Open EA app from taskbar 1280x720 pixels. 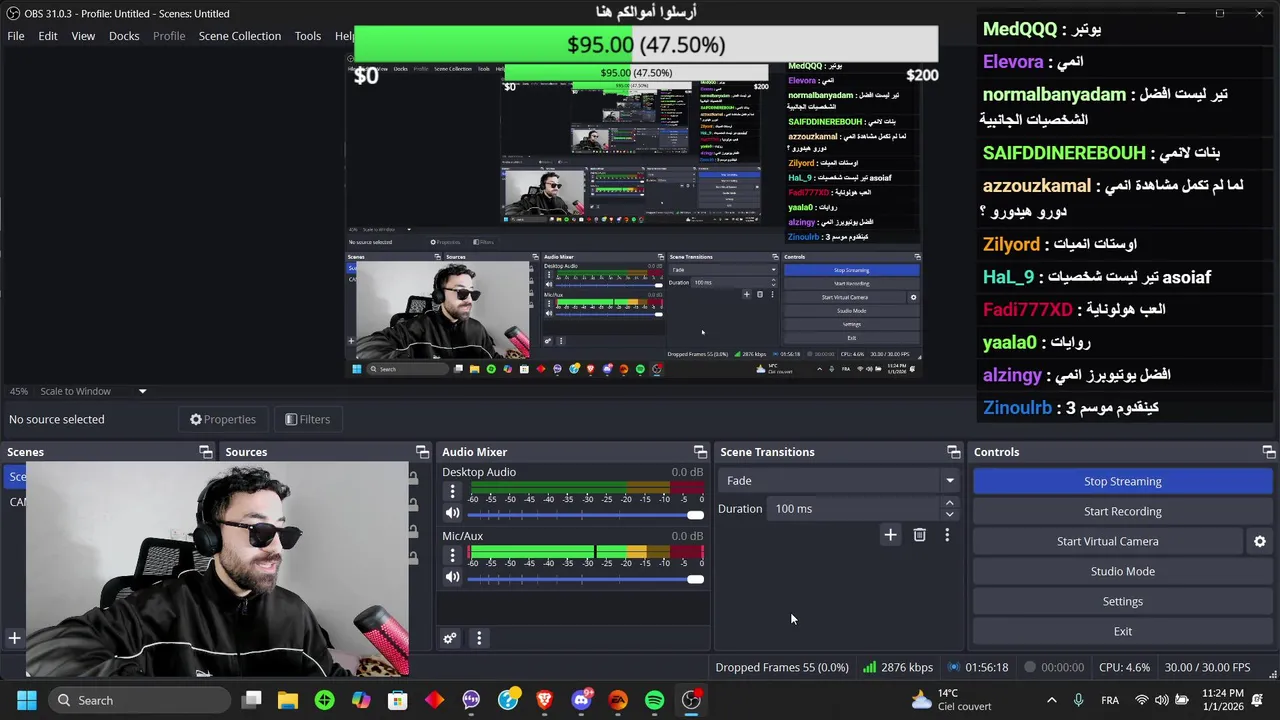click(618, 700)
